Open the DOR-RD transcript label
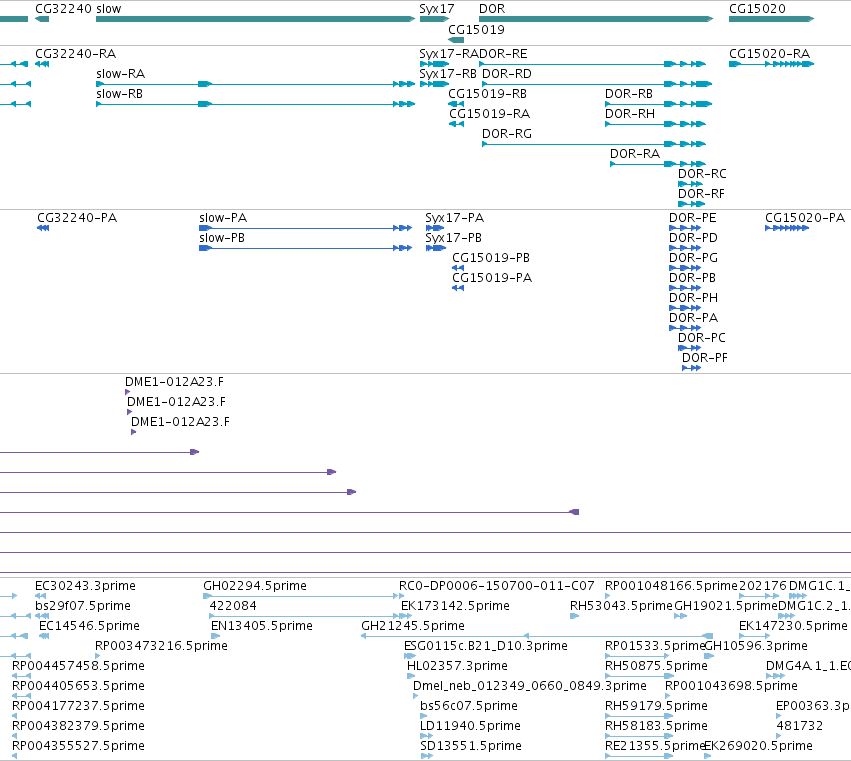The image size is (851, 761). (x=507, y=74)
